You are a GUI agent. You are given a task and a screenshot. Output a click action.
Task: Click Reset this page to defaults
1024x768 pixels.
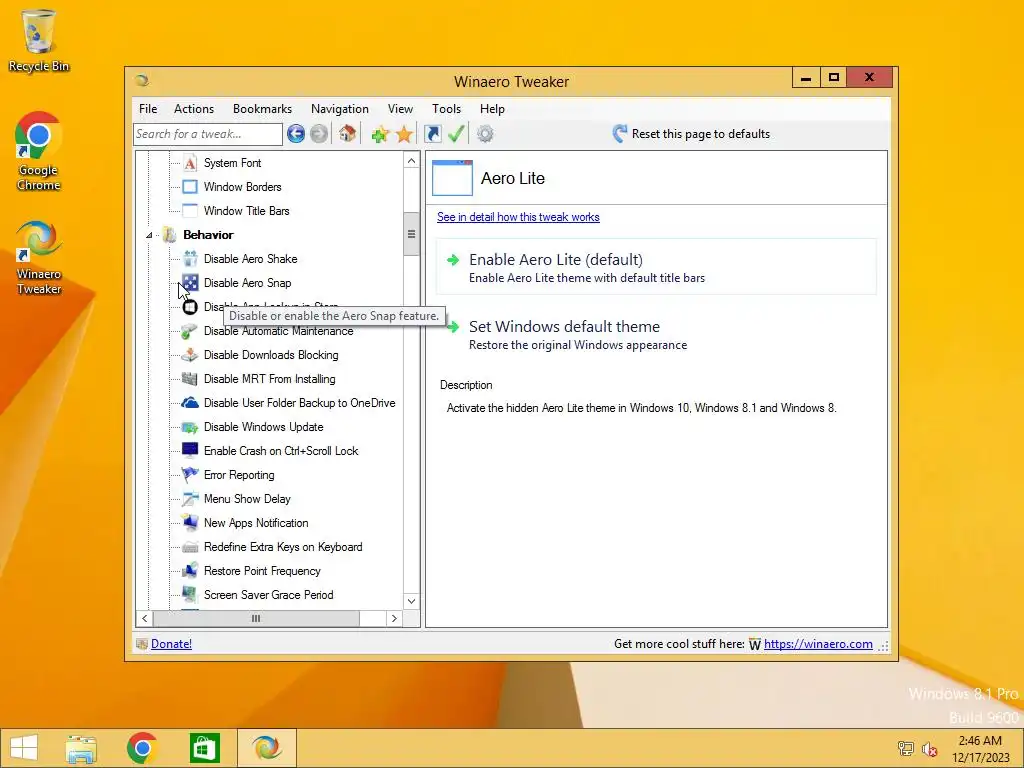pyautogui.click(x=691, y=134)
